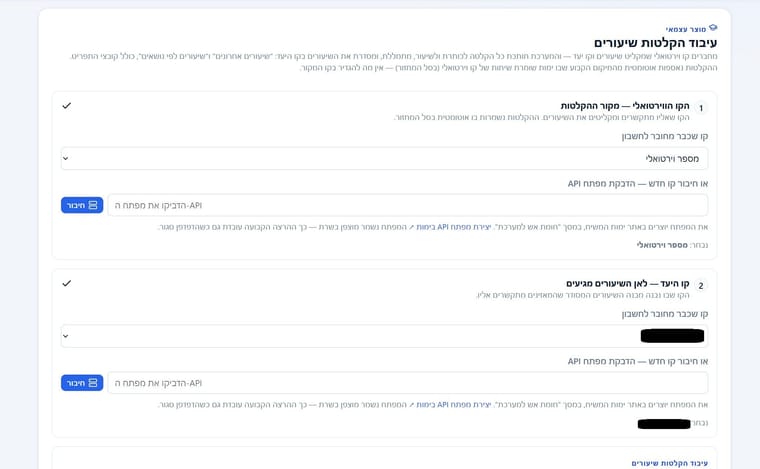Click the heading 'קו היעד — לאן השיעורים מגיעים'
The width and height of the screenshot is (760, 469).
click(x=628, y=283)
